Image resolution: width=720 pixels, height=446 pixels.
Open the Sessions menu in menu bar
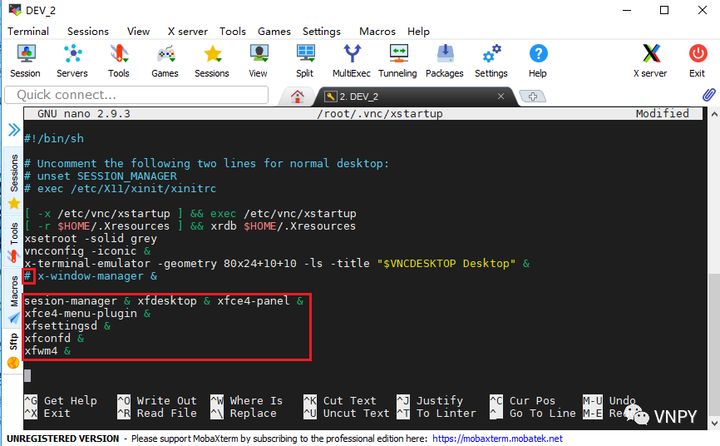pos(88,31)
